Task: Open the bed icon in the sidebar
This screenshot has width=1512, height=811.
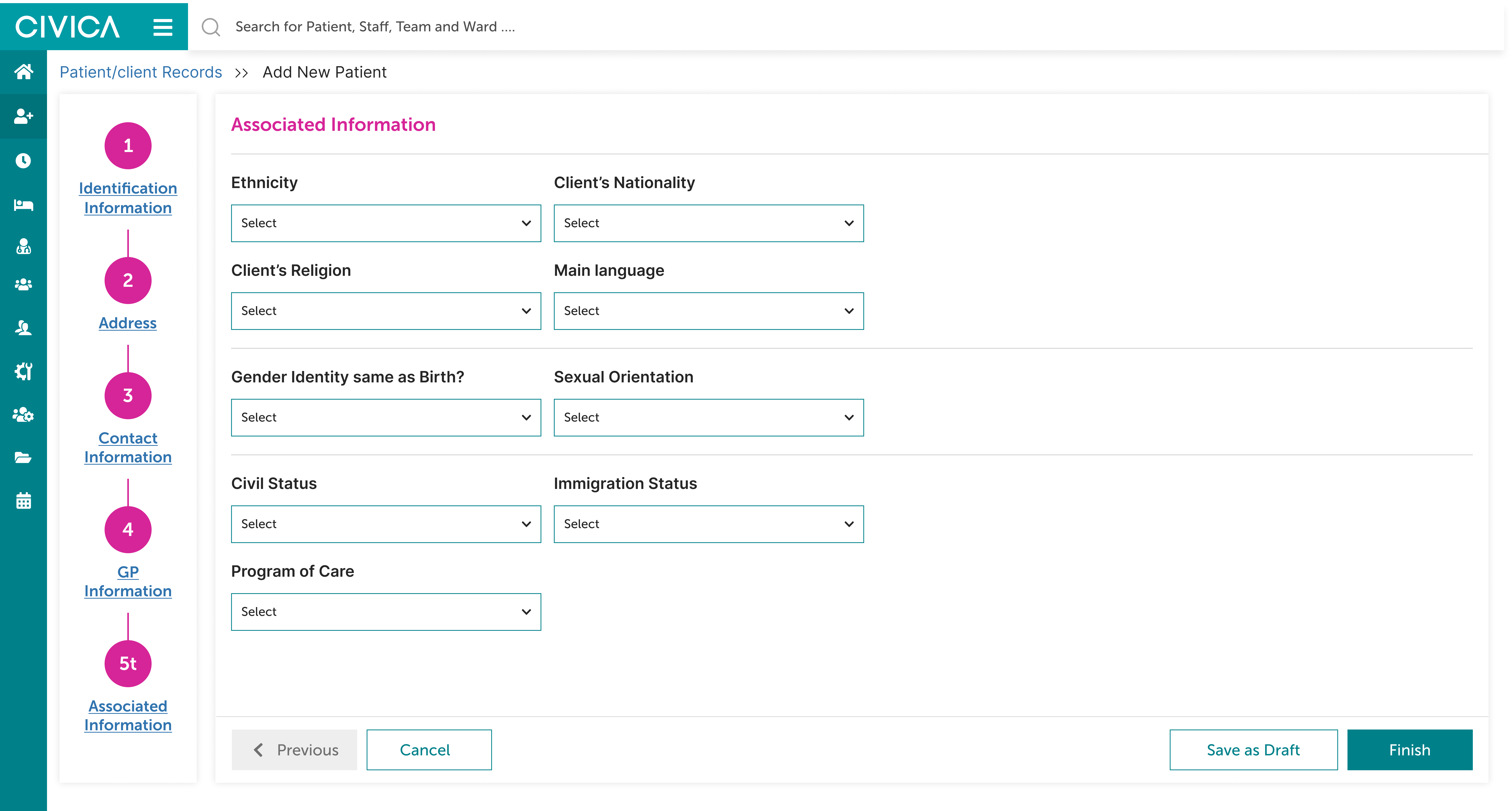Action: (x=24, y=205)
